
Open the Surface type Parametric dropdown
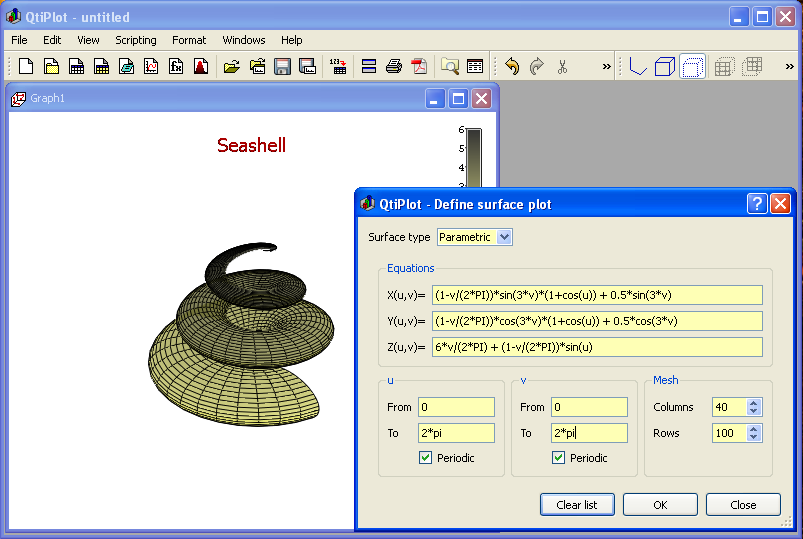475,237
